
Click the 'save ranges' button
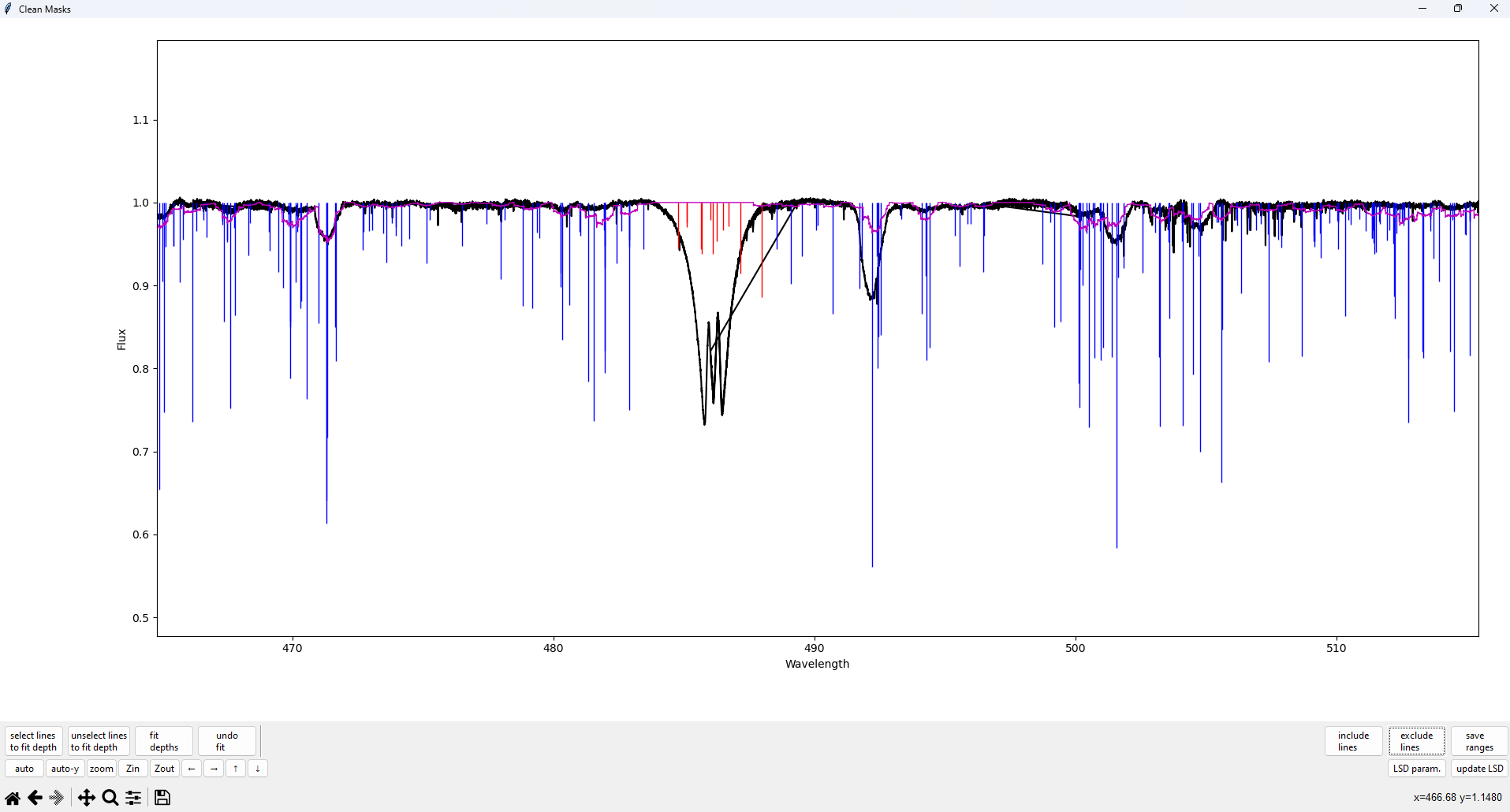click(1479, 741)
